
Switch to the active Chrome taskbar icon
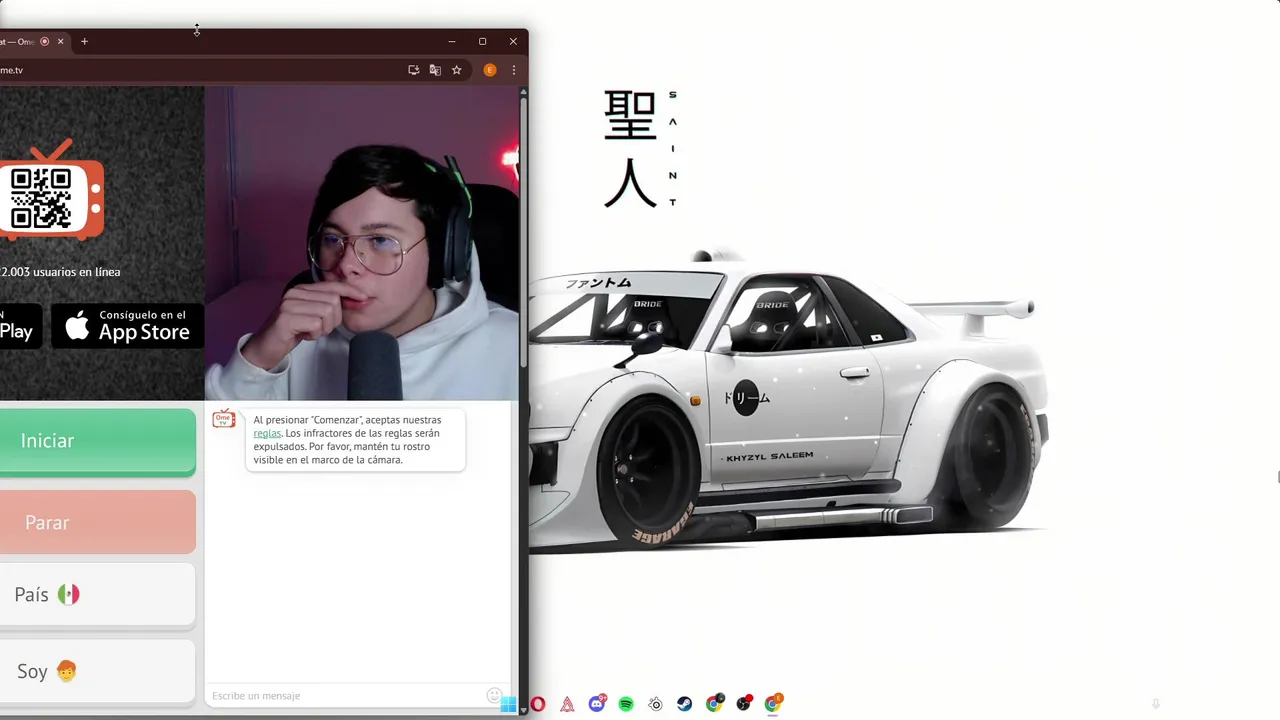[773, 703]
